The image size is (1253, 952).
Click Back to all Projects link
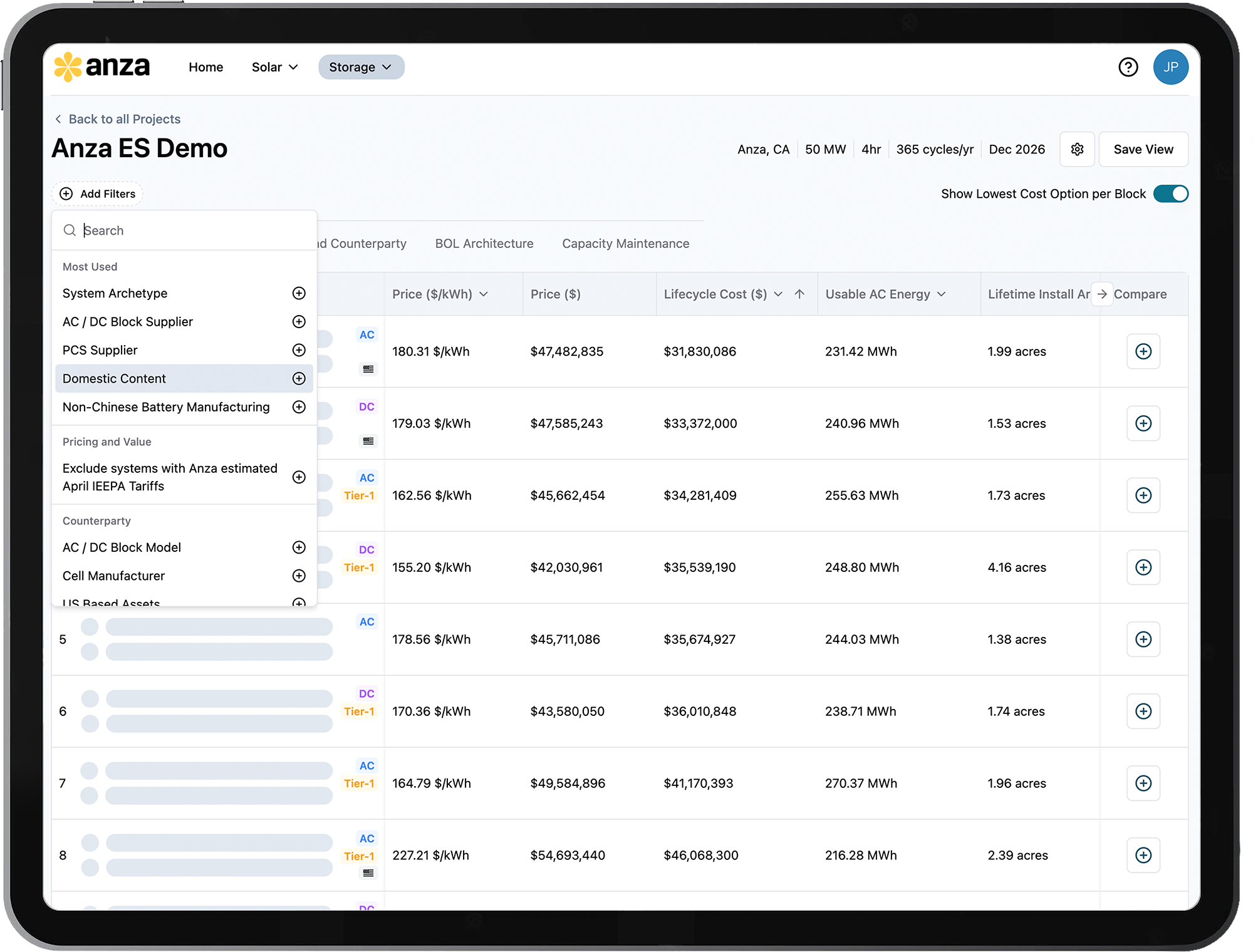coord(118,119)
